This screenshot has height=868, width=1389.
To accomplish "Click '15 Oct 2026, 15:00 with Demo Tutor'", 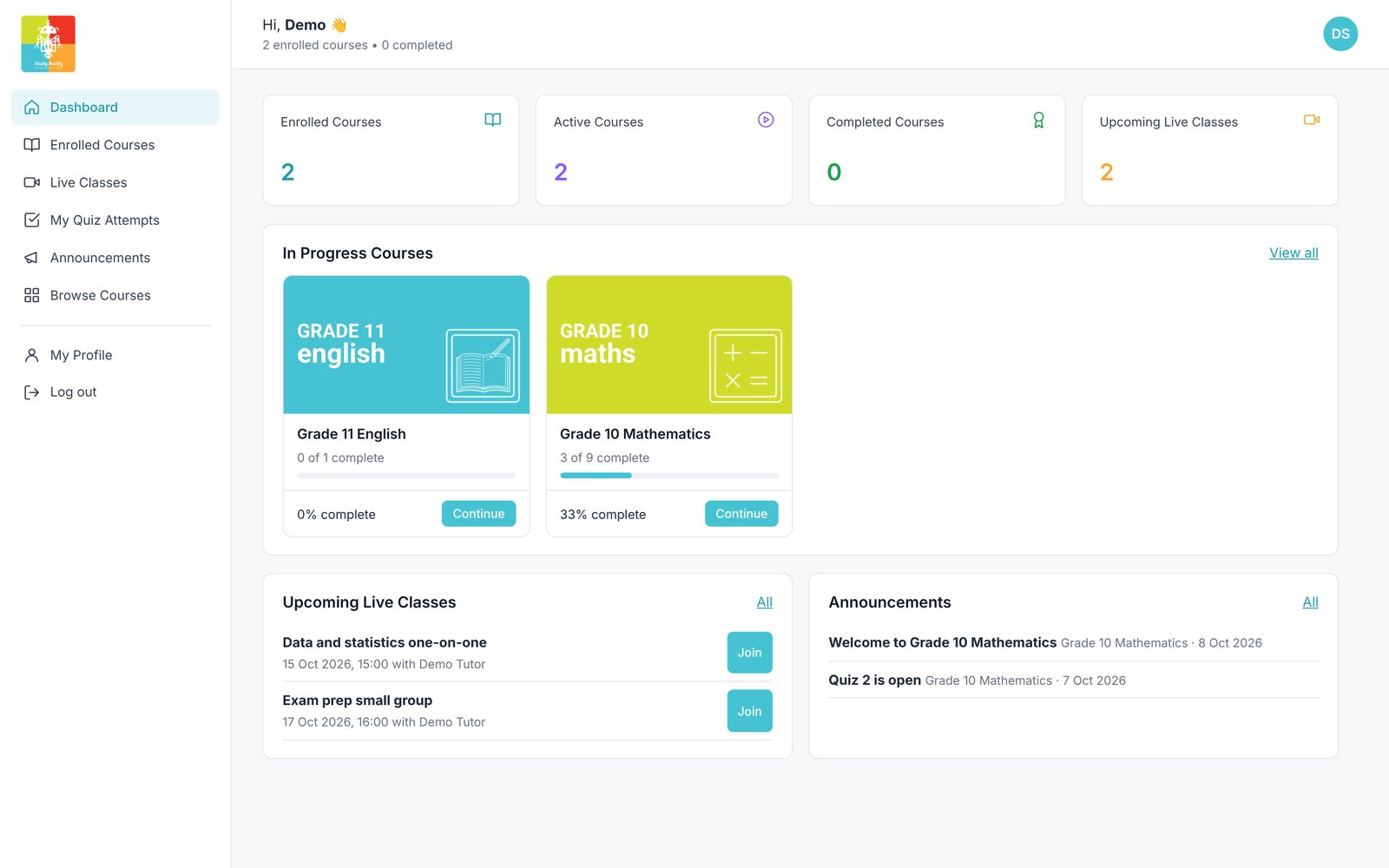I will click(x=384, y=664).
